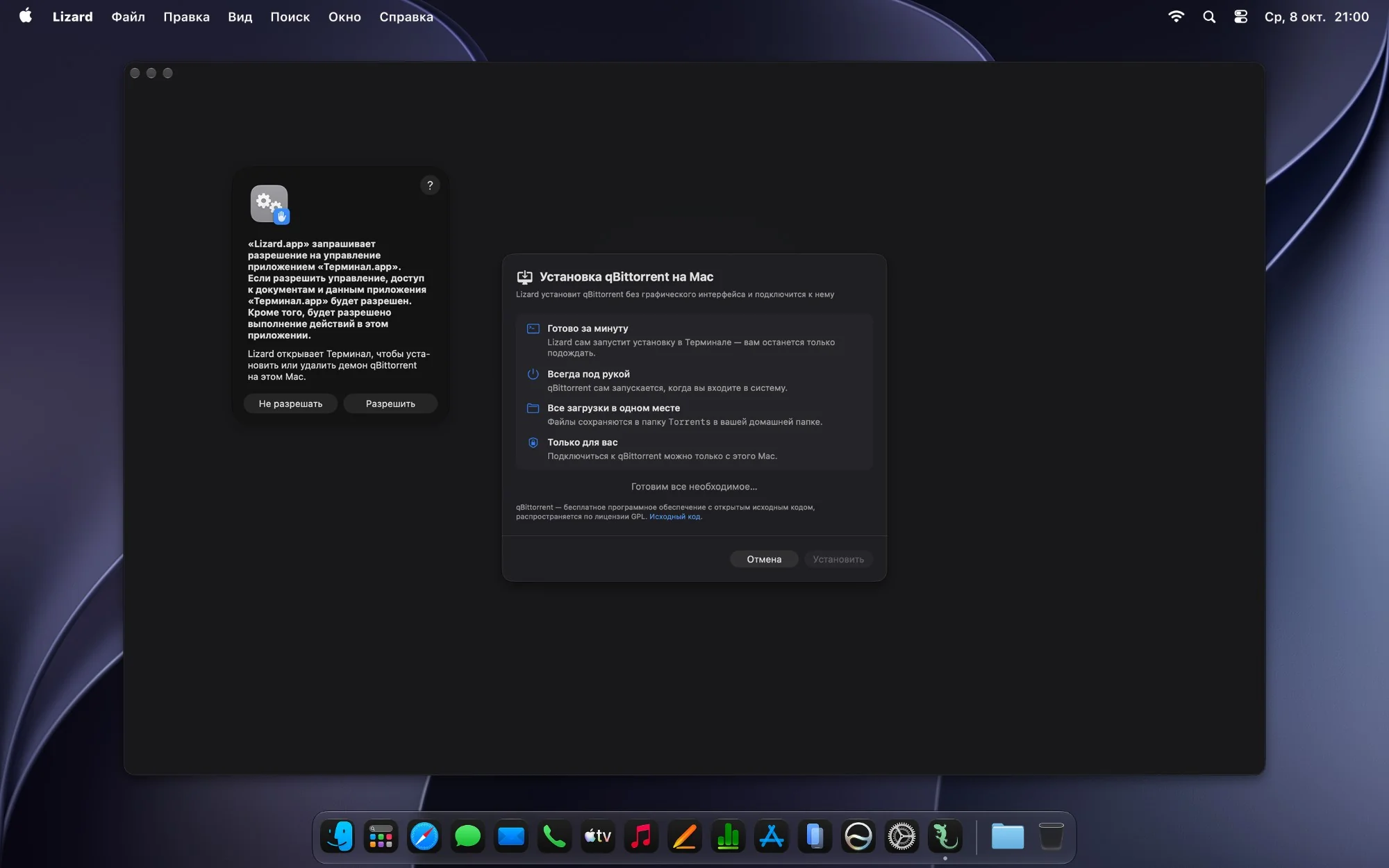Click the terminal icon next to Готово за минуту
Screen dimensions: 1389x868
(x=533, y=328)
